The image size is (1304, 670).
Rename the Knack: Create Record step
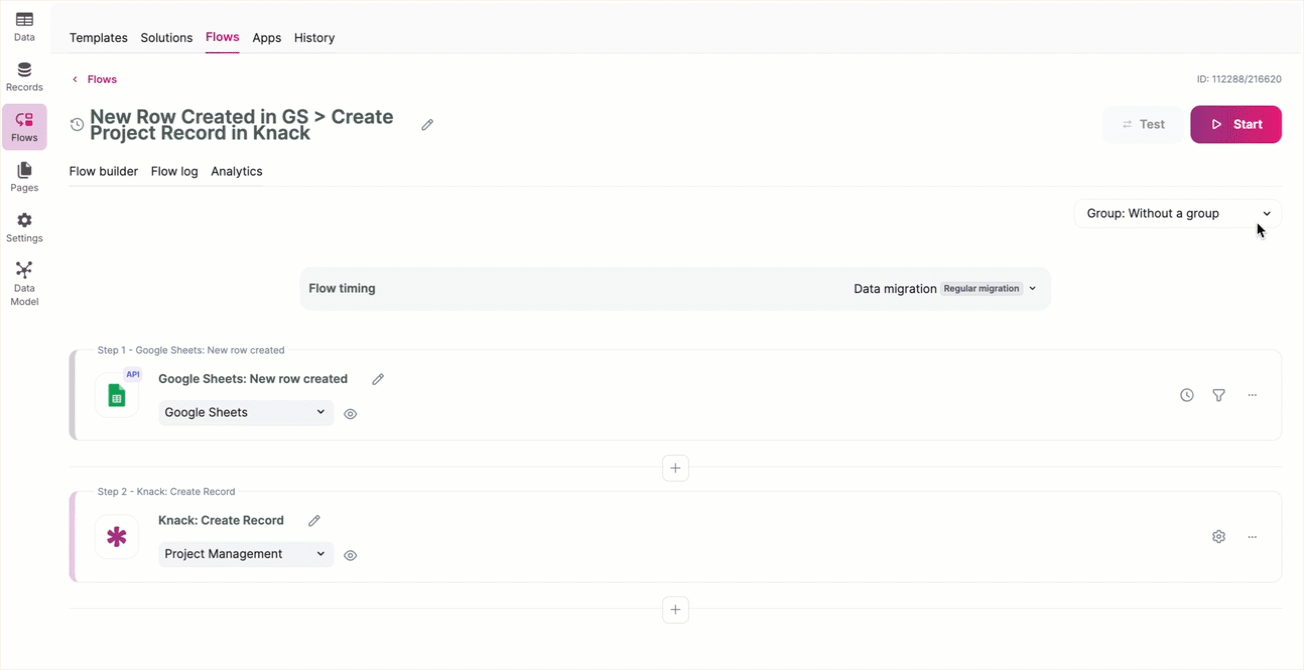[314, 521]
